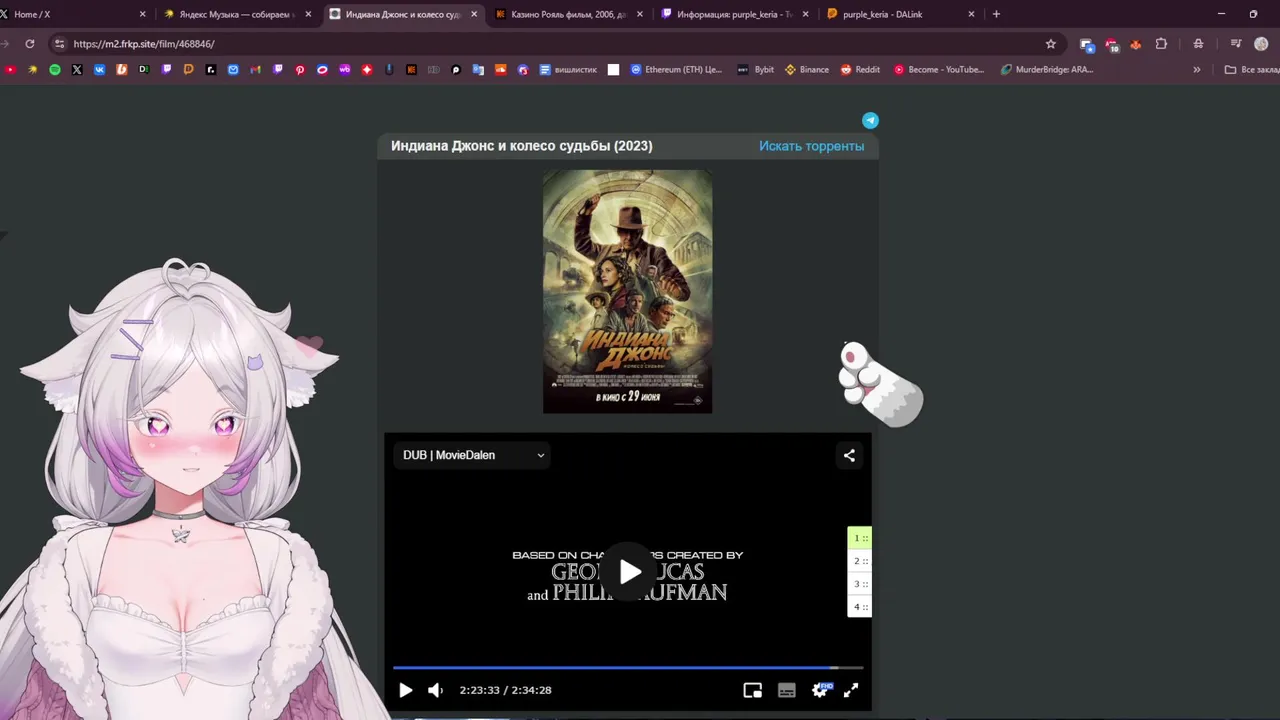Click the share icon on the player

(x=849, y=455)
